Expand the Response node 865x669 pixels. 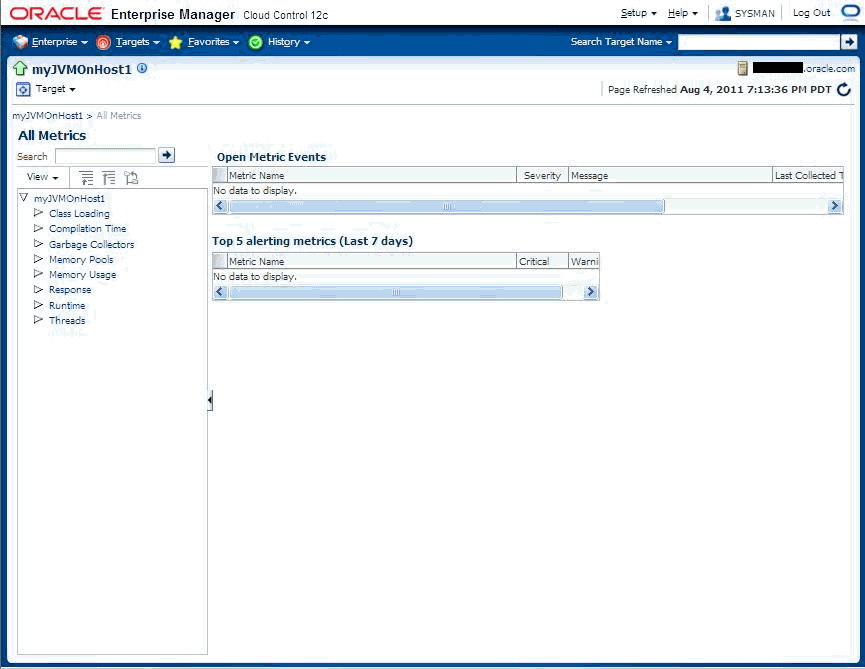38,289
